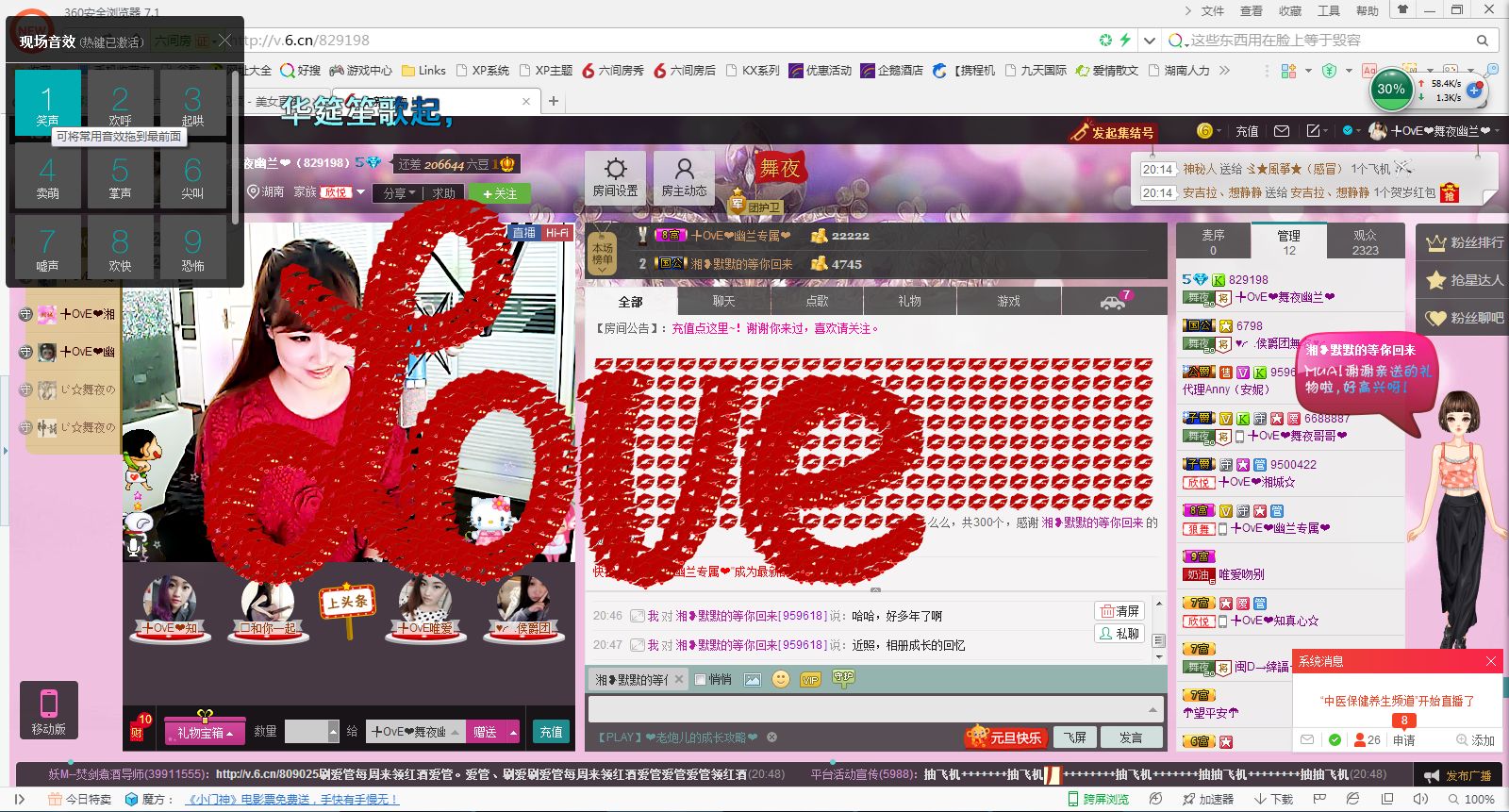Switch to the 点歌 song request tab
The image size is (1509, 812).
tap(817, 301)
